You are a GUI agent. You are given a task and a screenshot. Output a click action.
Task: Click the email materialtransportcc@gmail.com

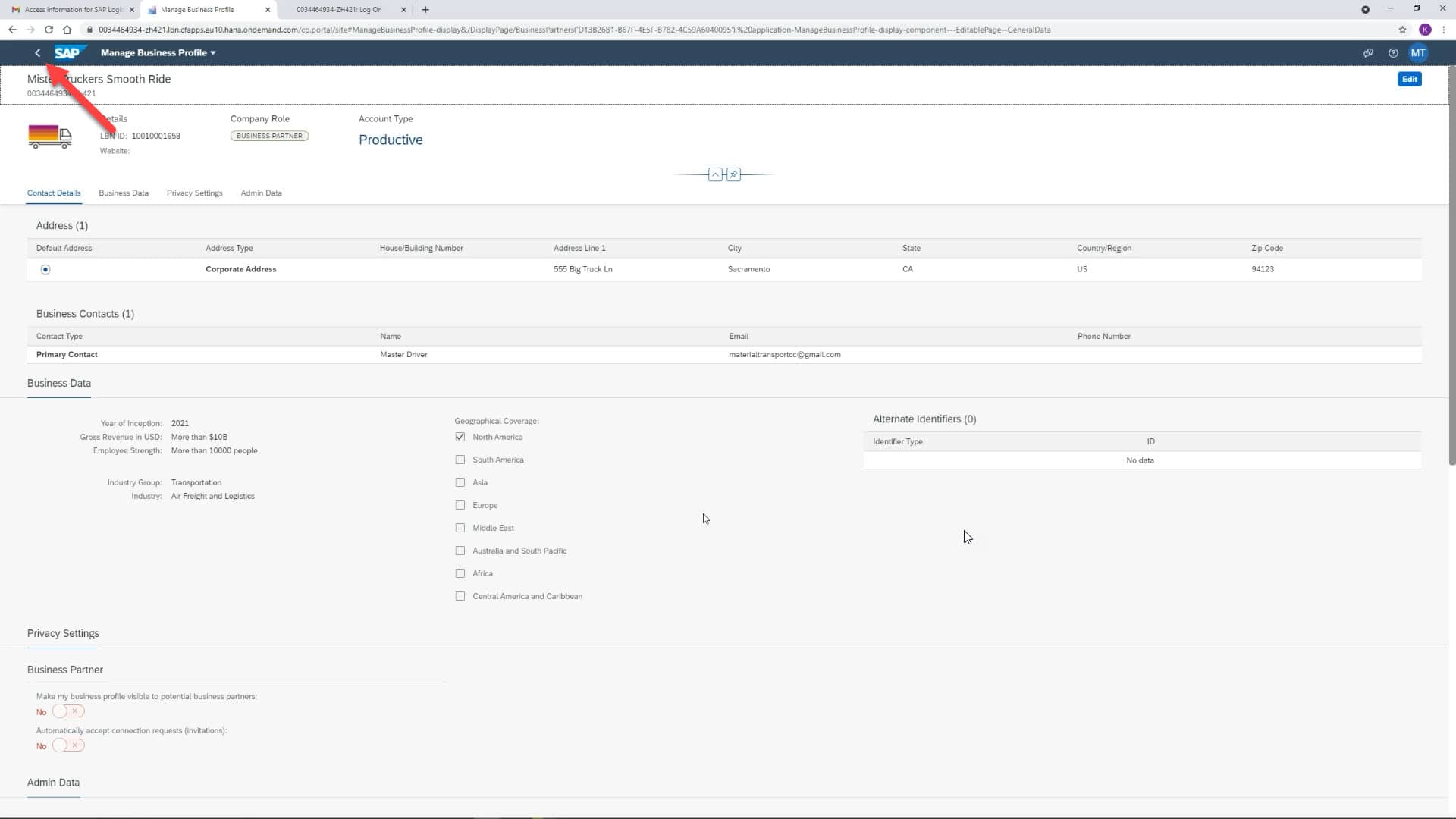[785, 355]
